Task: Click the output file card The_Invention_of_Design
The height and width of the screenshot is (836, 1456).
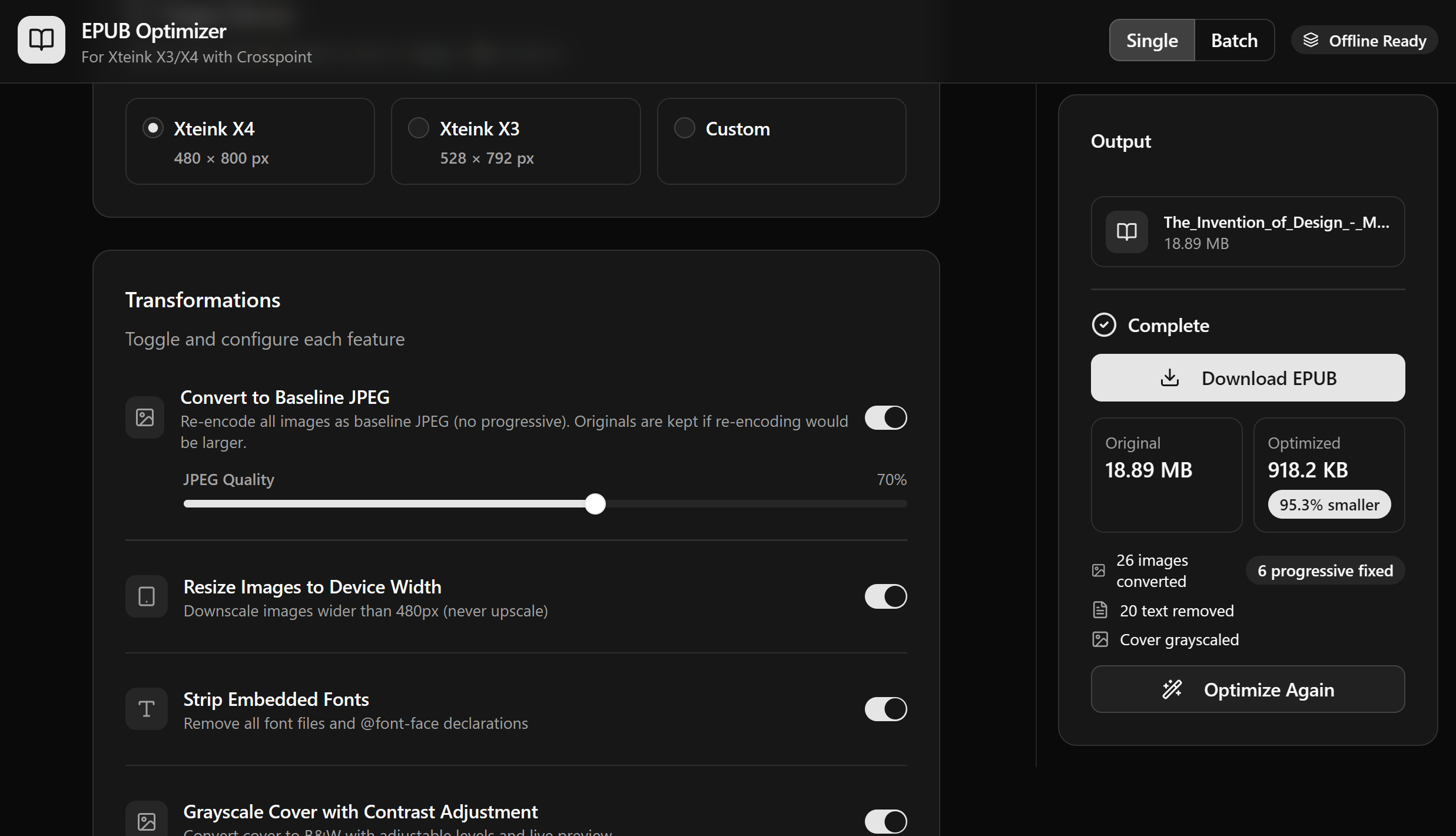Action: click(1248, 231)
